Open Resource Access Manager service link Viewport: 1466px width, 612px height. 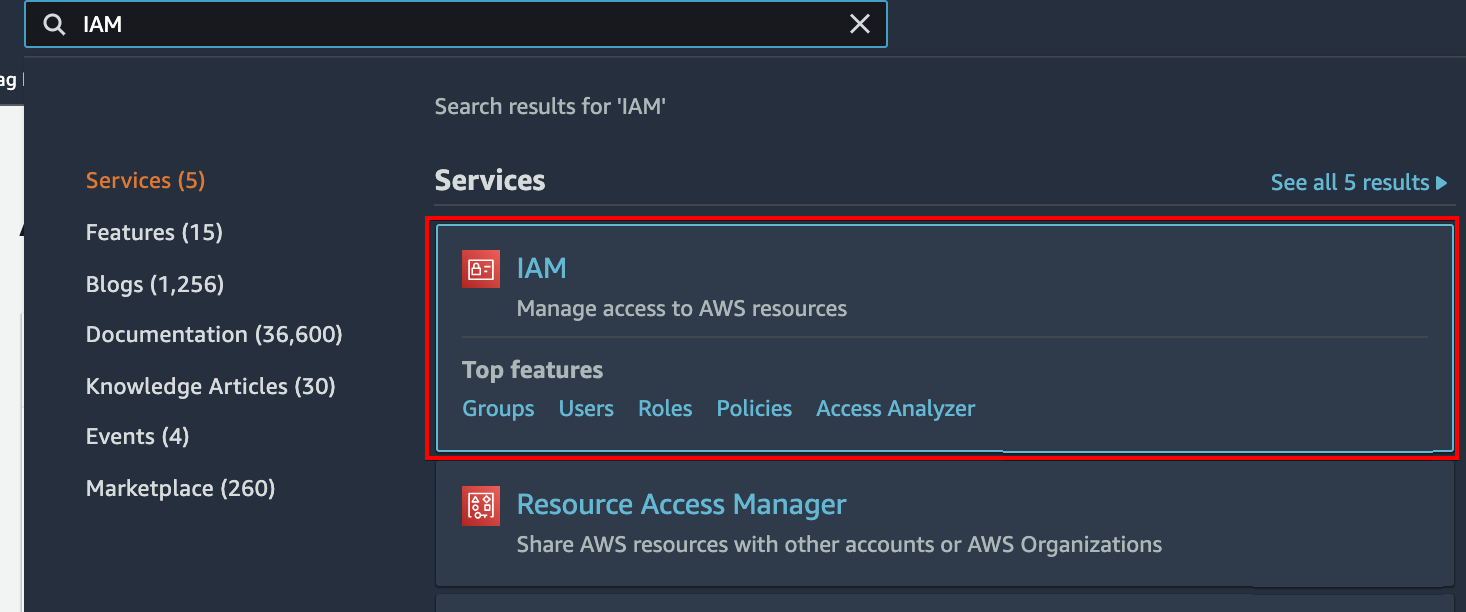coord(682,505)
